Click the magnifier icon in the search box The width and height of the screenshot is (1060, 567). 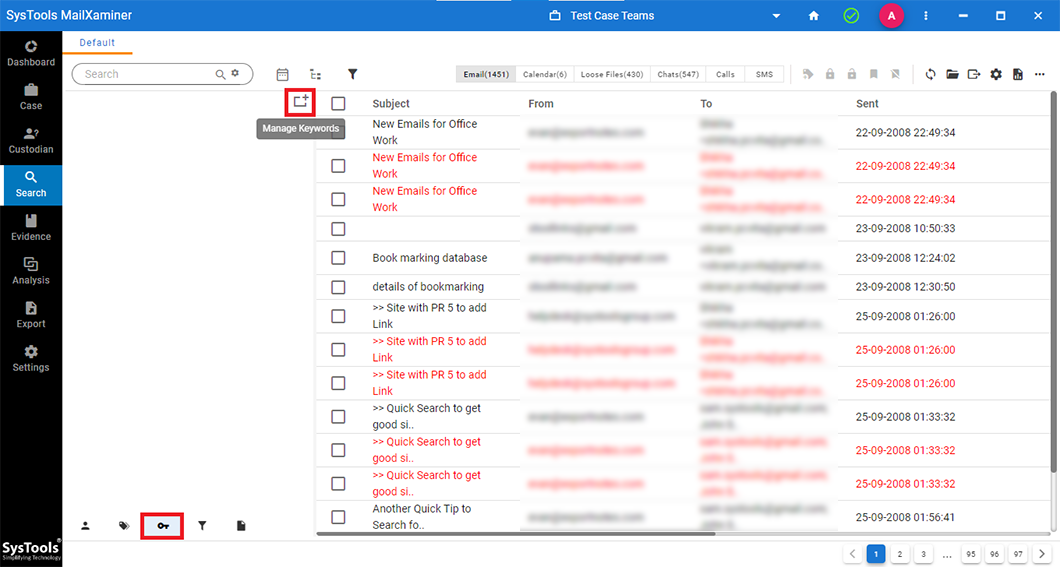220,74
